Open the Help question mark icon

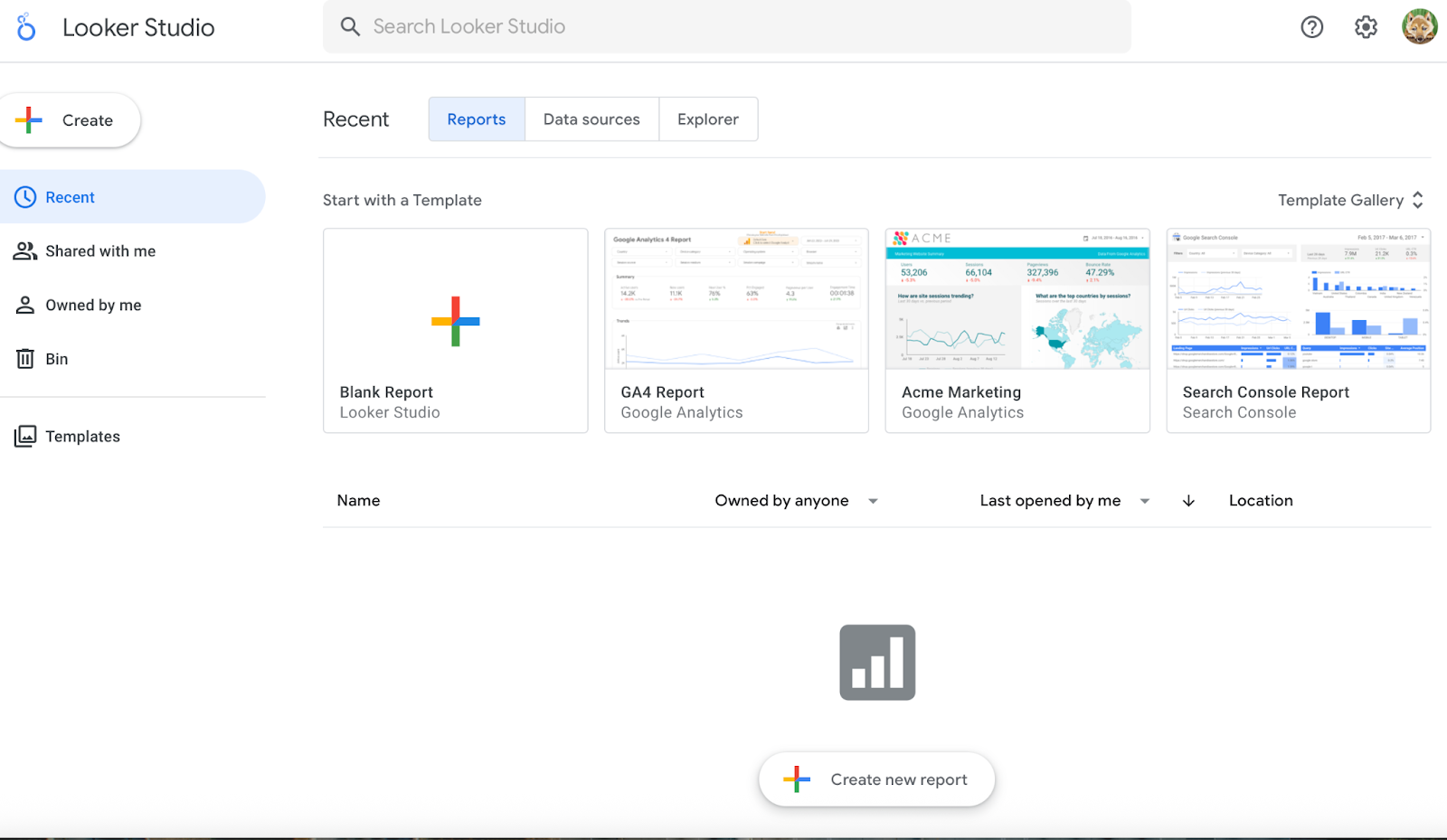tap(1311, 27)
